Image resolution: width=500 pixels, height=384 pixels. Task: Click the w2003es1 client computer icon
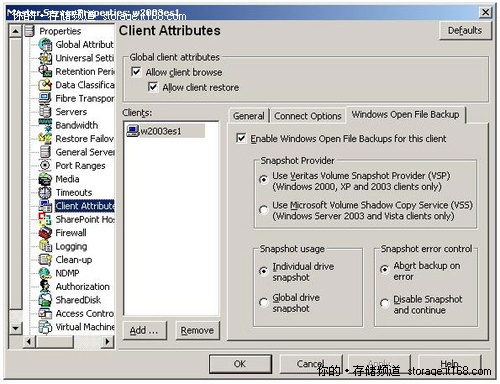pyautogui.click(x=133, y=131)
